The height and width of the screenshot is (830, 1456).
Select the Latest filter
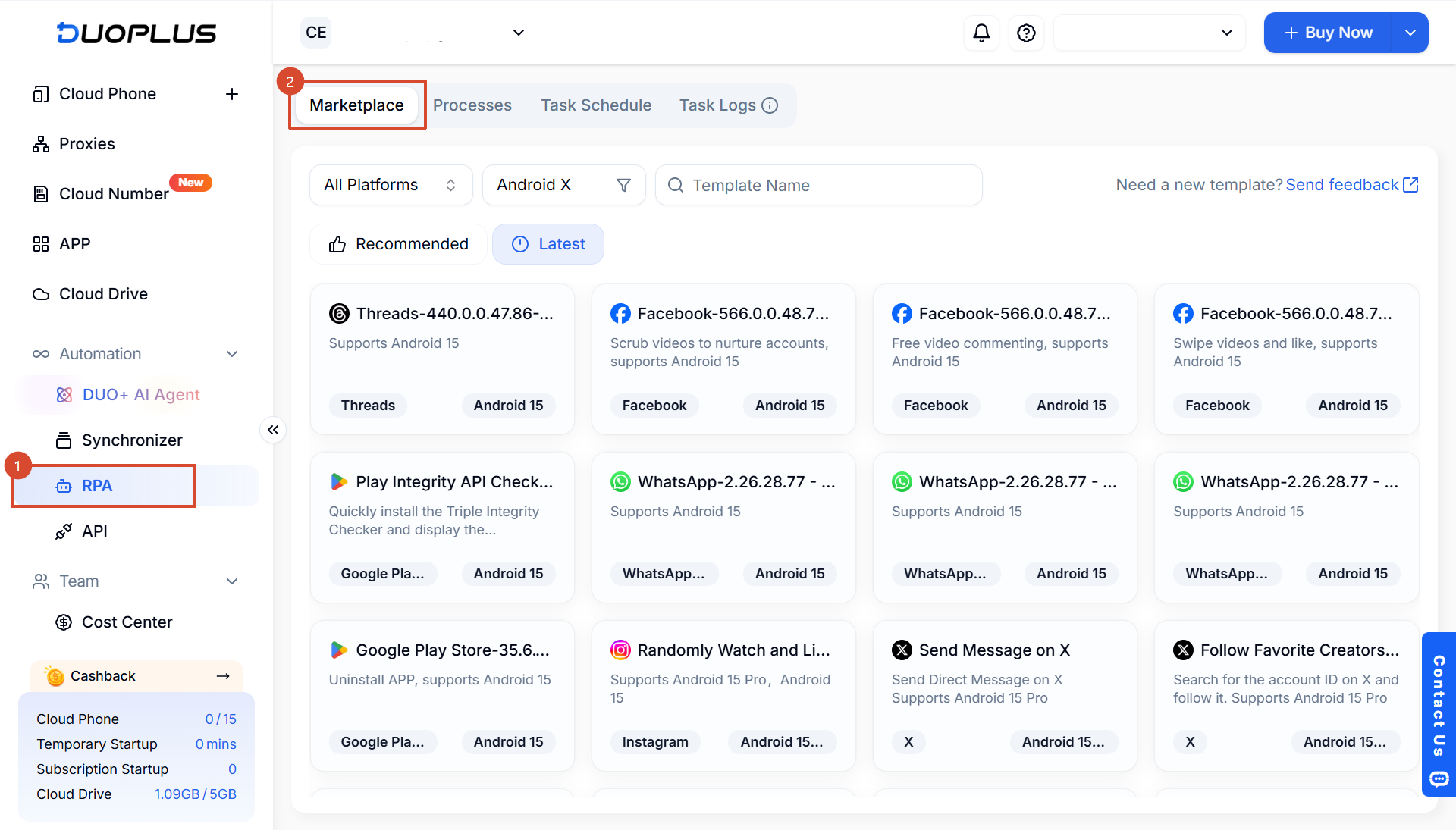(548, 244)
